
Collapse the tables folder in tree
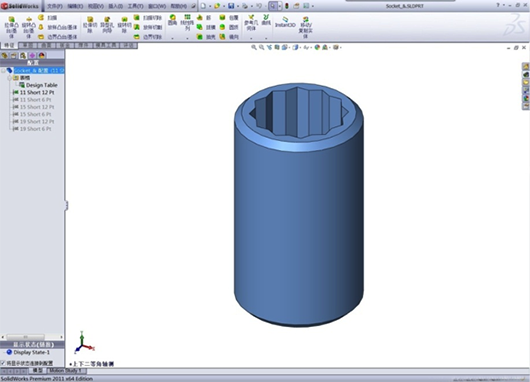click(9, 78)
